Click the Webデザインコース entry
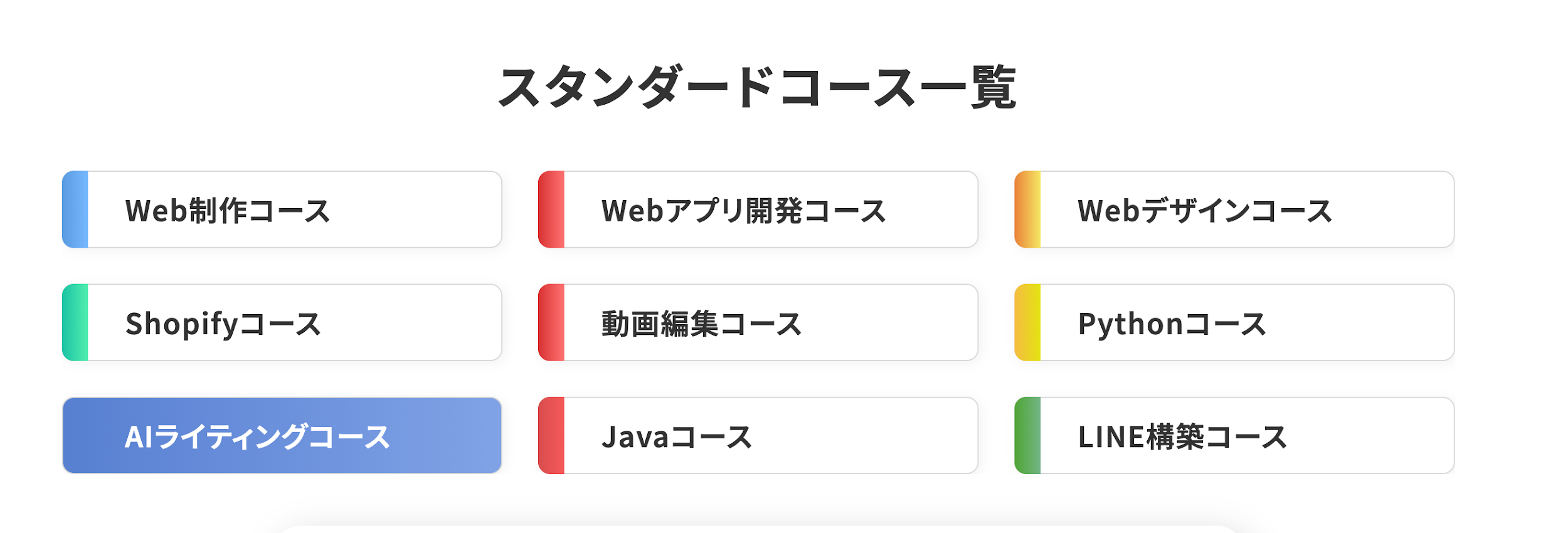Image resolution: width=1568 pixels, height=533 pixels. (1236, 210)
